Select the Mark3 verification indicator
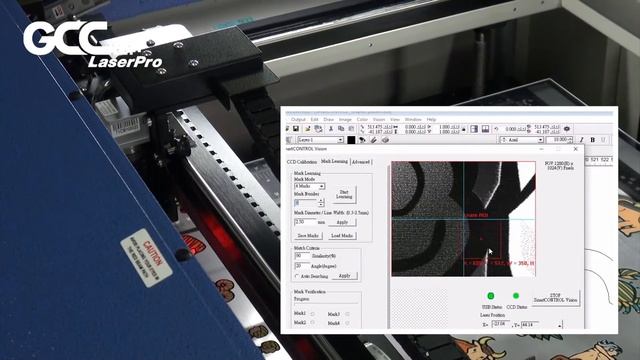Image resolution: width=640 pixels, height=360 pixels. tap(347, 314)
